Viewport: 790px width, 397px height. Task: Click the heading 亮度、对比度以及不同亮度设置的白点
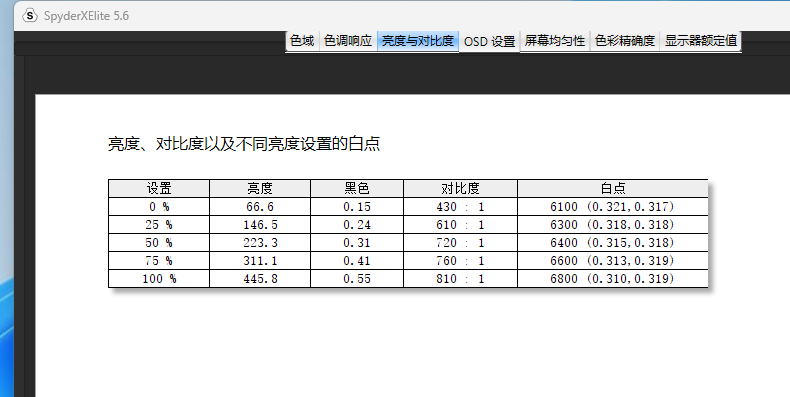pyautogui.click(x=244, y=144)
